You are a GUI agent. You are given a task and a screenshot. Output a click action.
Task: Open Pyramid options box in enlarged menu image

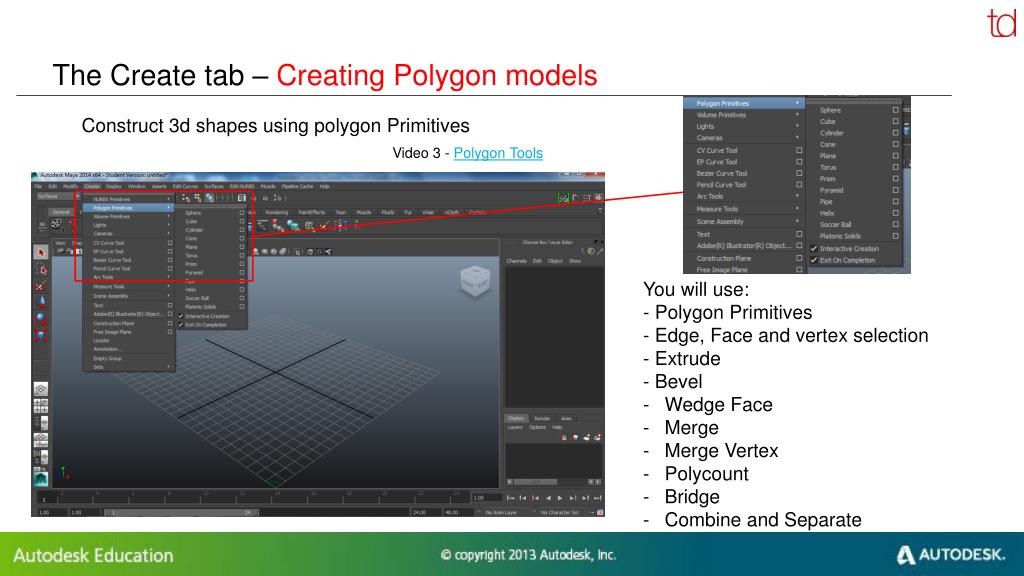point(895,190)
